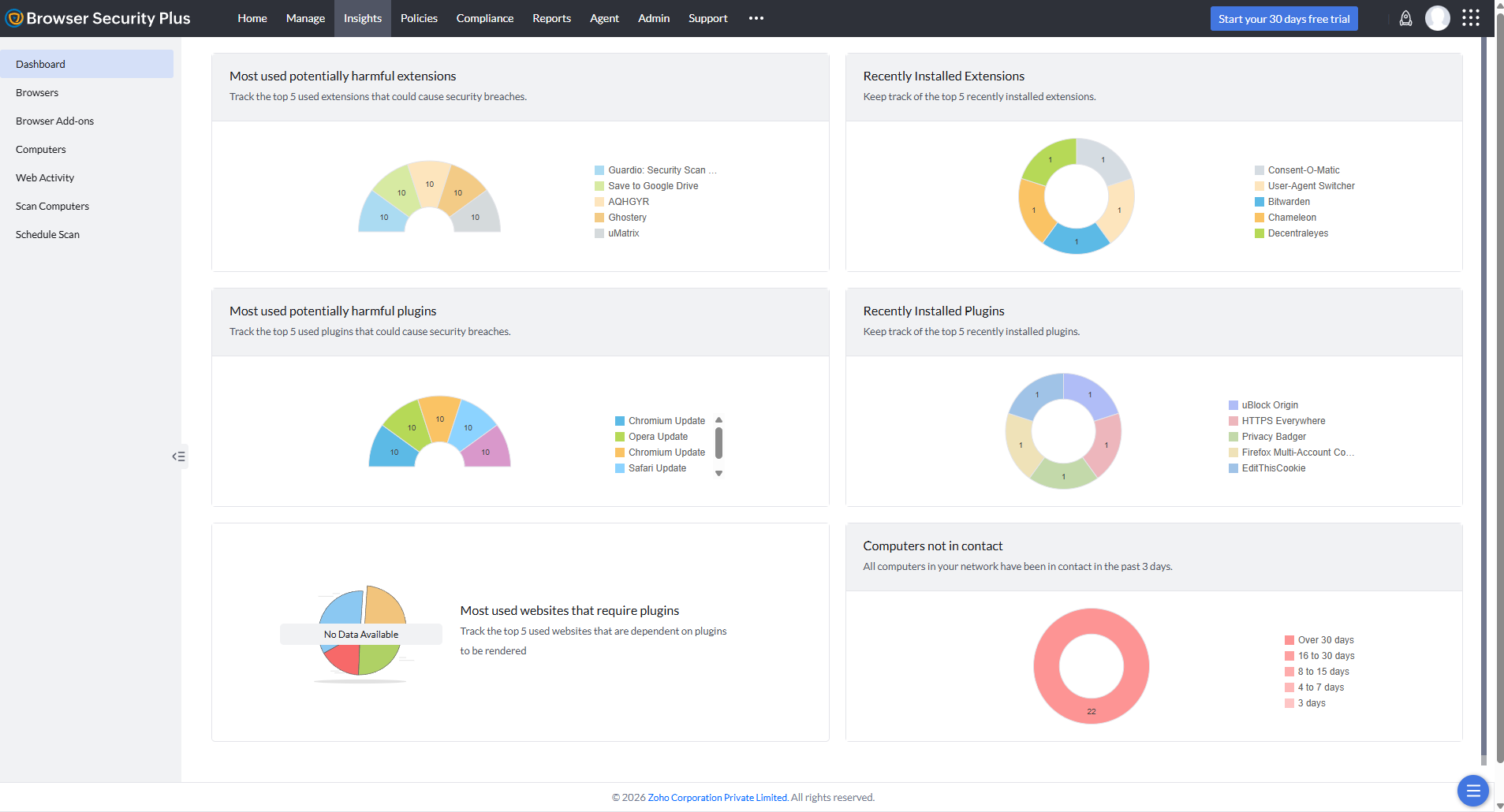Open Zoho Corporation Private Limited link

pyautogui.click(x=718, y=797)
